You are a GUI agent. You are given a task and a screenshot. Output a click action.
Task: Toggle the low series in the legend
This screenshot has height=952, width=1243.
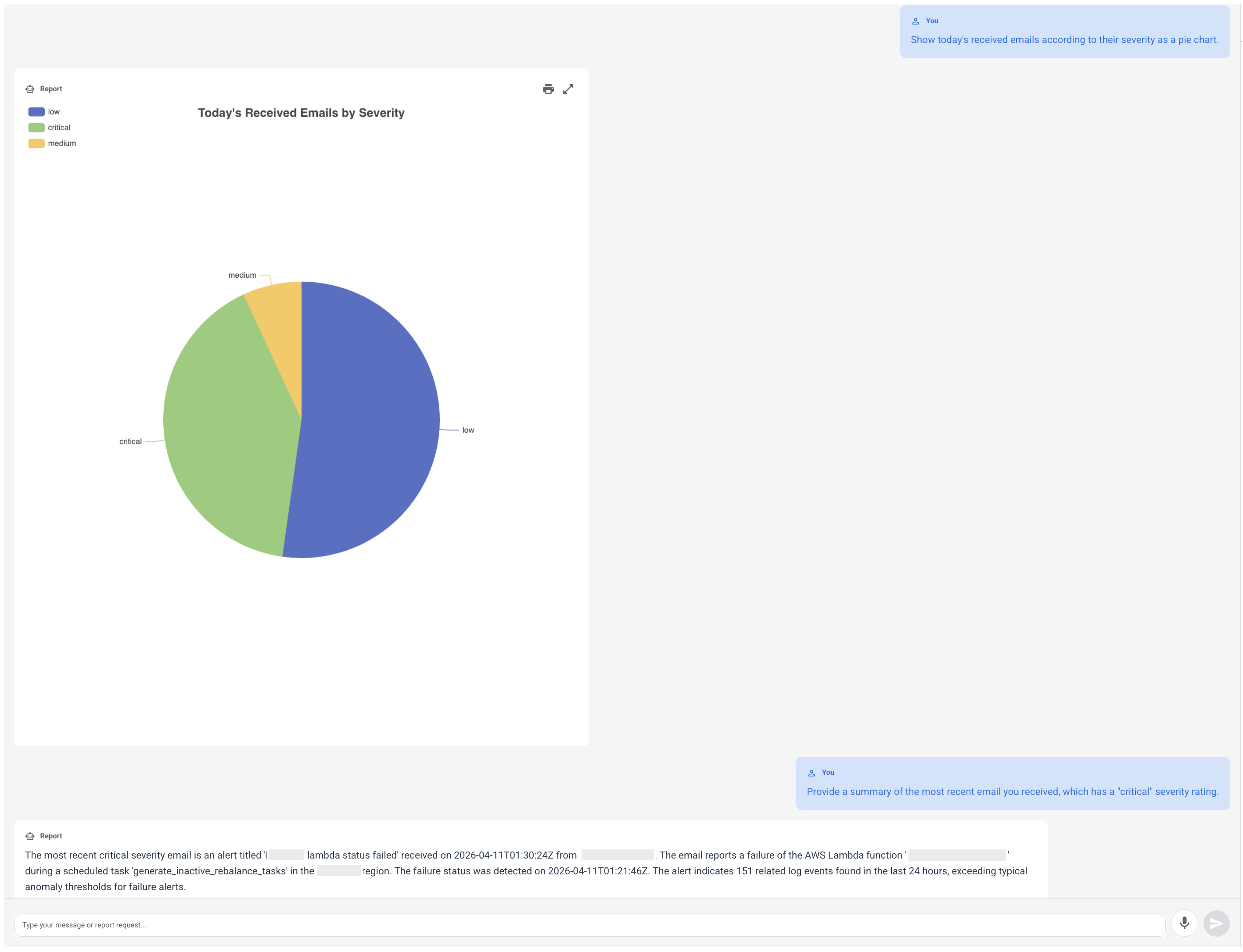point(45,111)
